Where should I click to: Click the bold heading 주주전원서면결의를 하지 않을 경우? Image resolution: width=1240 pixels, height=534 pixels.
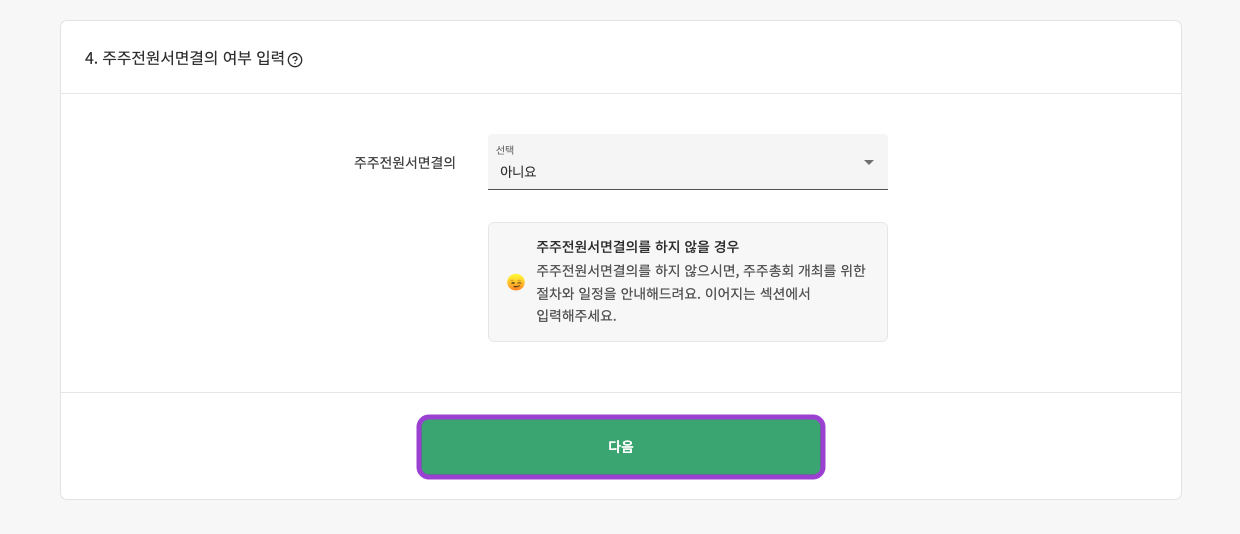click(x=637, y=246)
